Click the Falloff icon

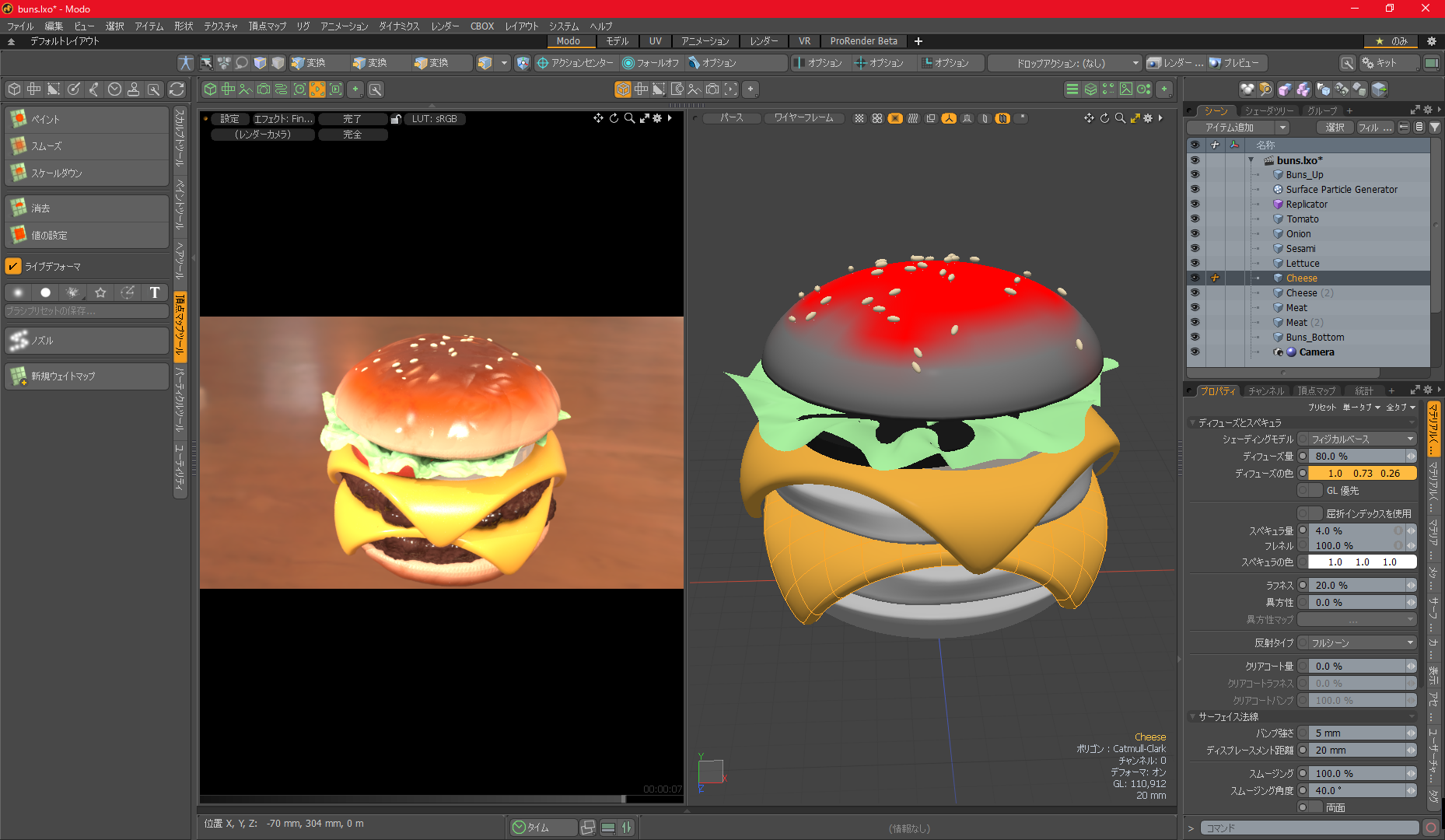pyautogui.click(x=628, y=63)
